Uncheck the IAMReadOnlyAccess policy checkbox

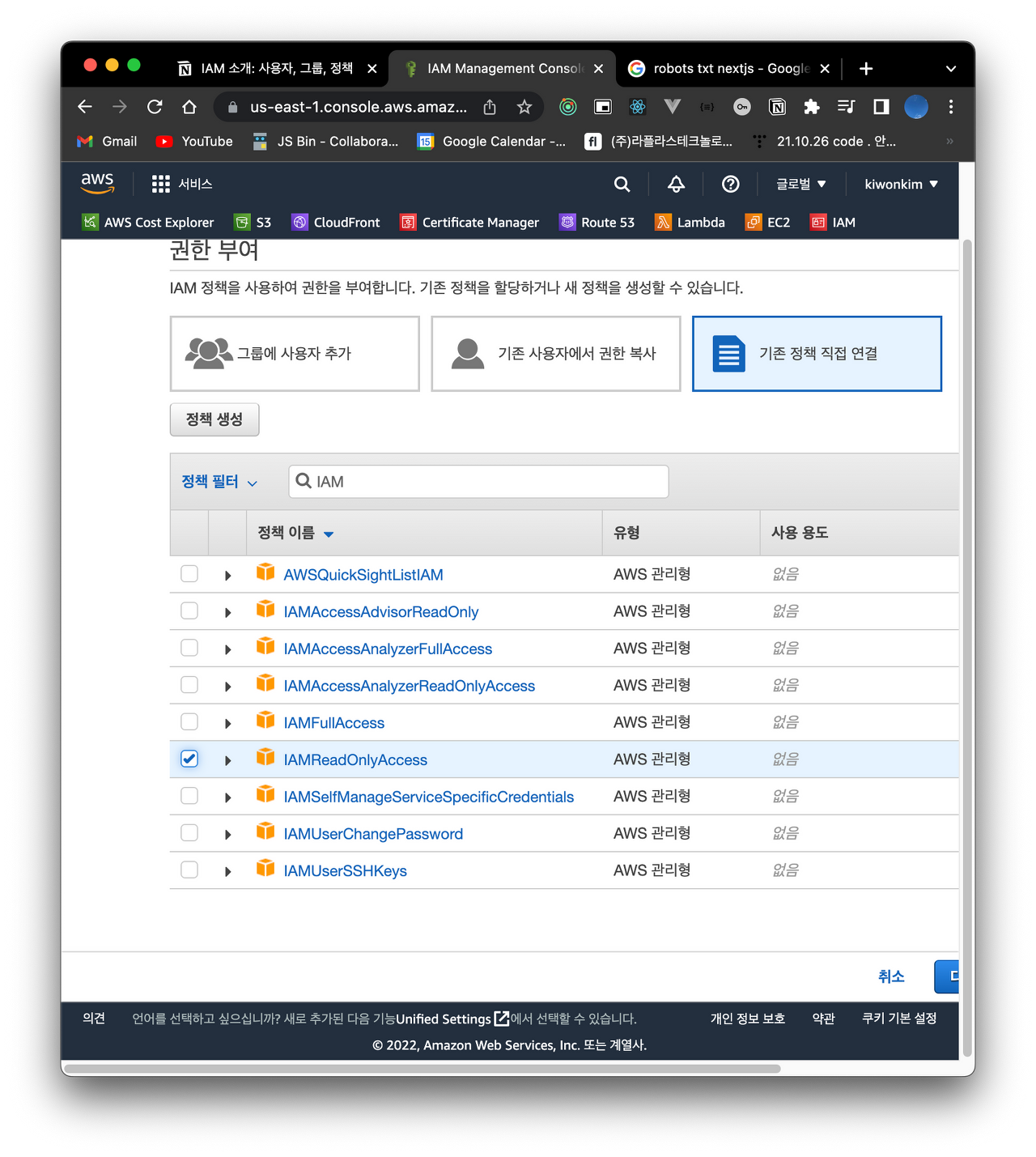pos(189,759)
